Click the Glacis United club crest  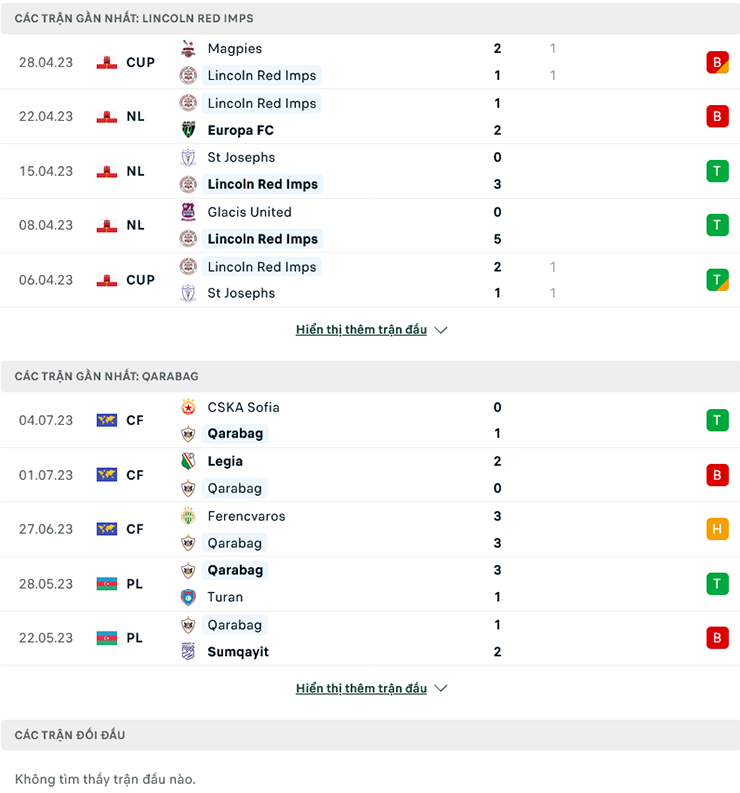coord(188,212)
